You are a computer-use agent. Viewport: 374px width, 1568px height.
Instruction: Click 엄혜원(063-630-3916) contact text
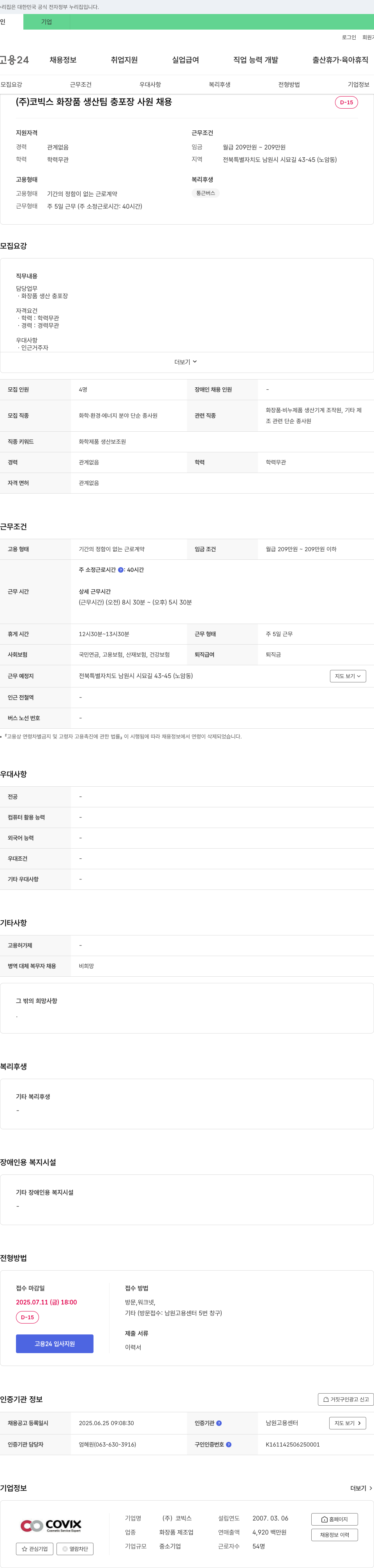pyautogui.click(x=107, y=1445)
